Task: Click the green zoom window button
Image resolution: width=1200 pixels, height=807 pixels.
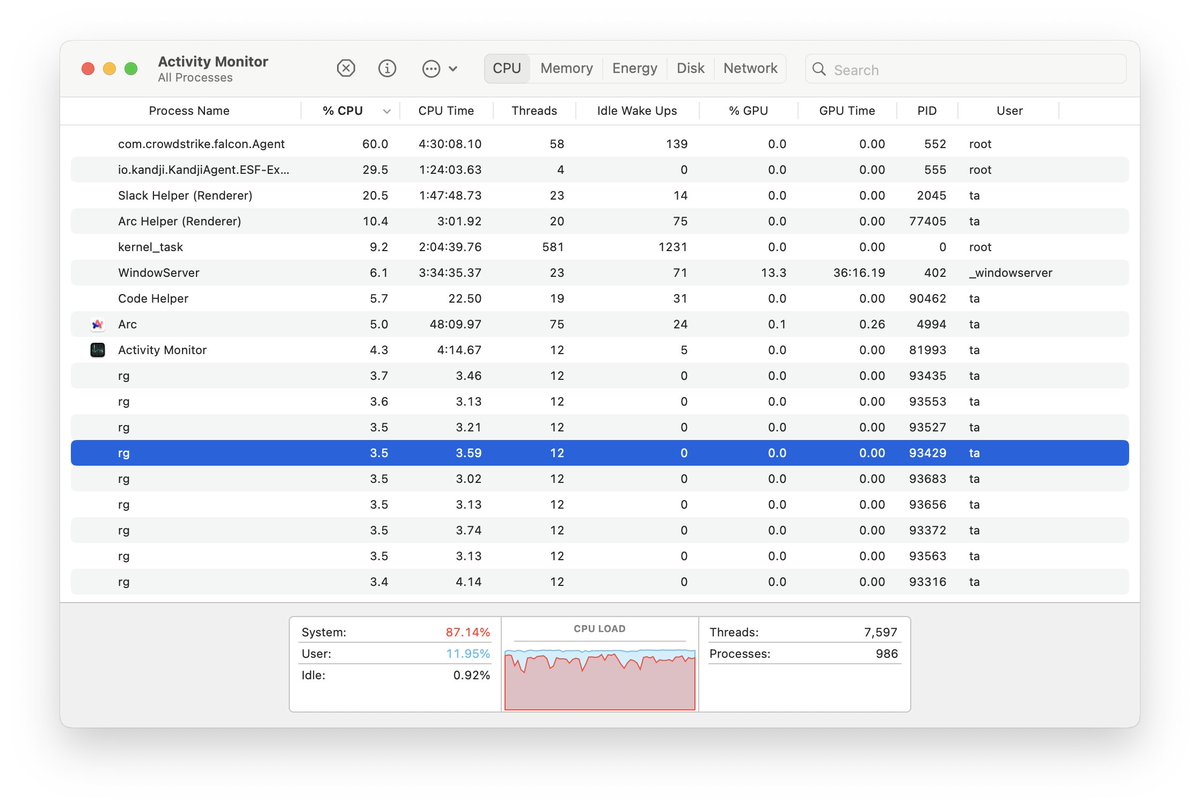Action: [131, 68]
